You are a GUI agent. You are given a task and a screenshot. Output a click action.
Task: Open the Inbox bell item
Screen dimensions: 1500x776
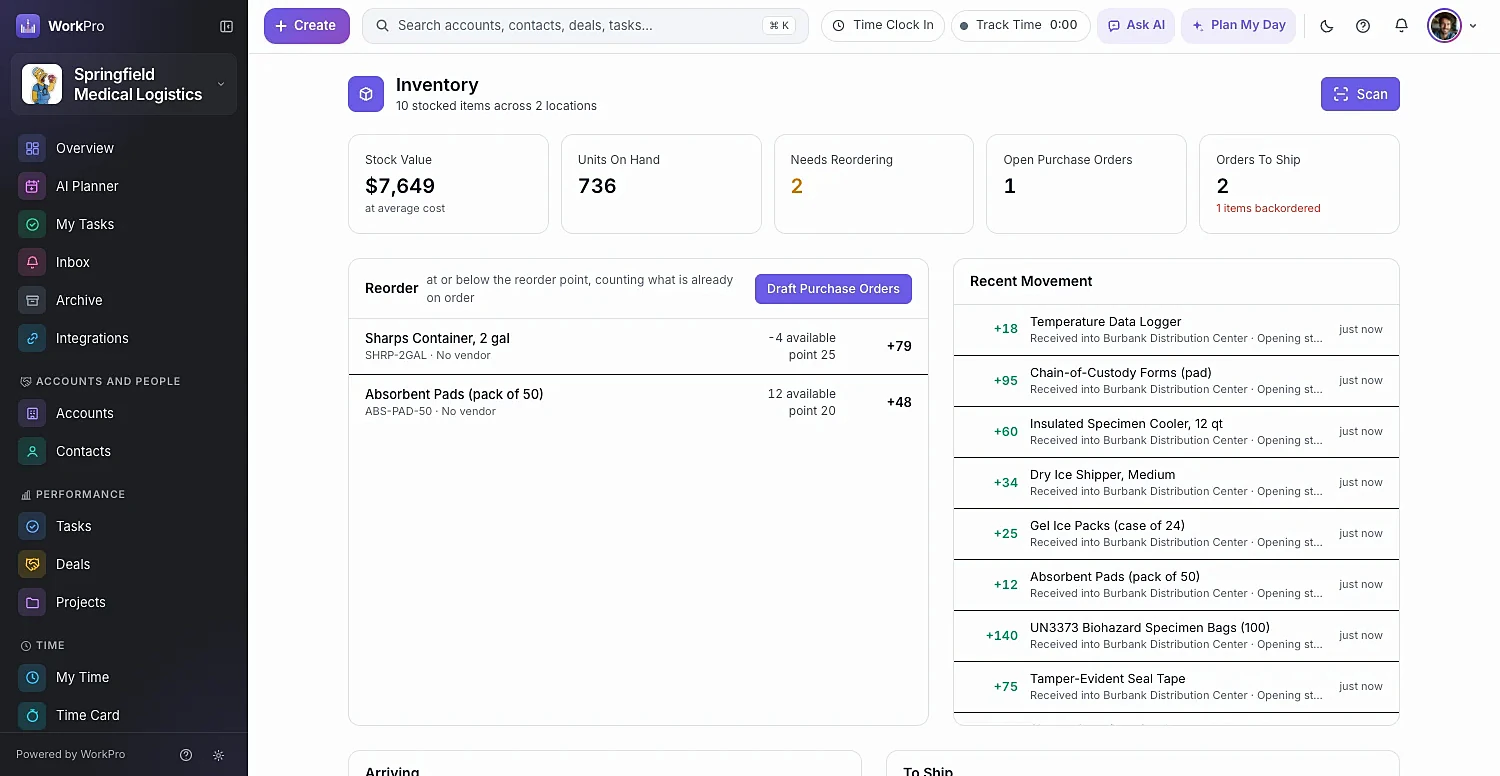(x=124, y=262)
